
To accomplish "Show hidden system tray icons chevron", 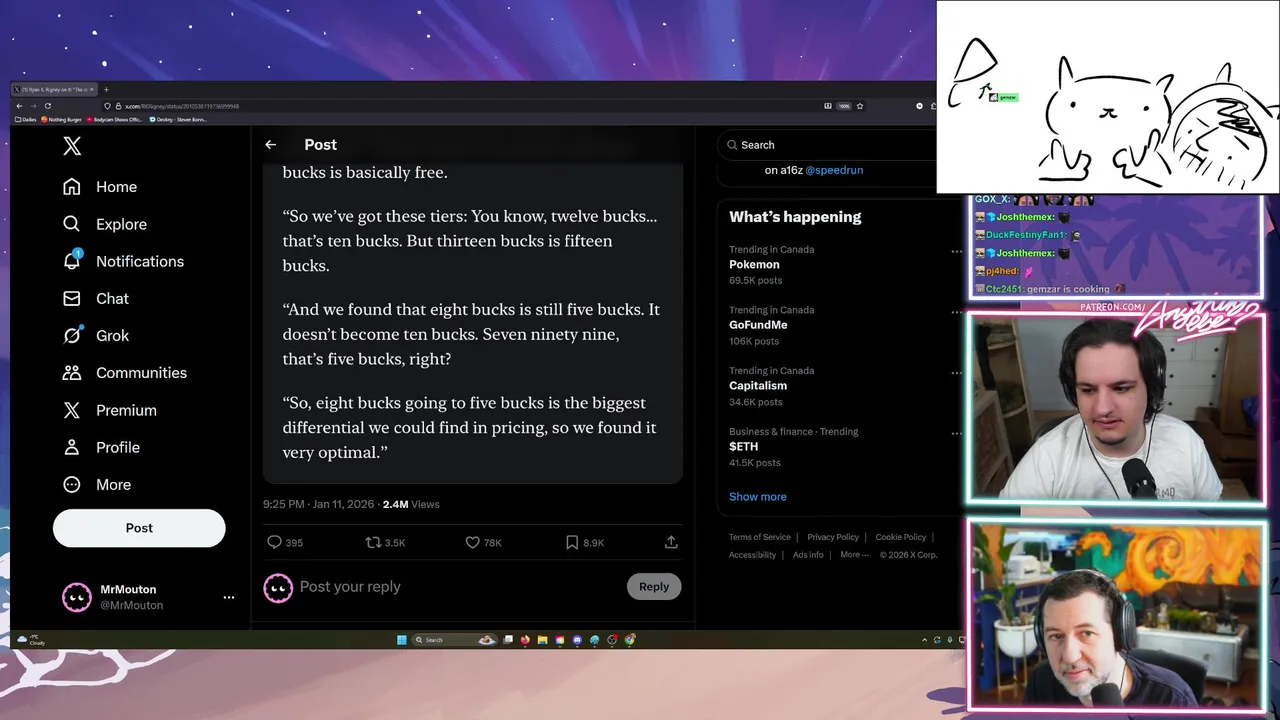I will [924, 640].
